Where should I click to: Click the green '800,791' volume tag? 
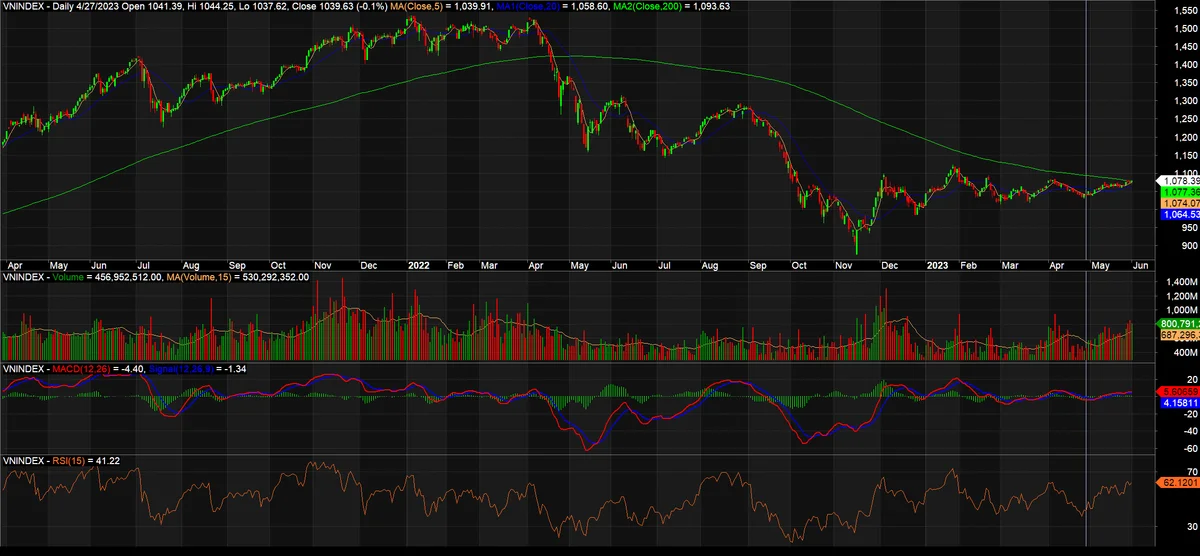coord(1178,324)
